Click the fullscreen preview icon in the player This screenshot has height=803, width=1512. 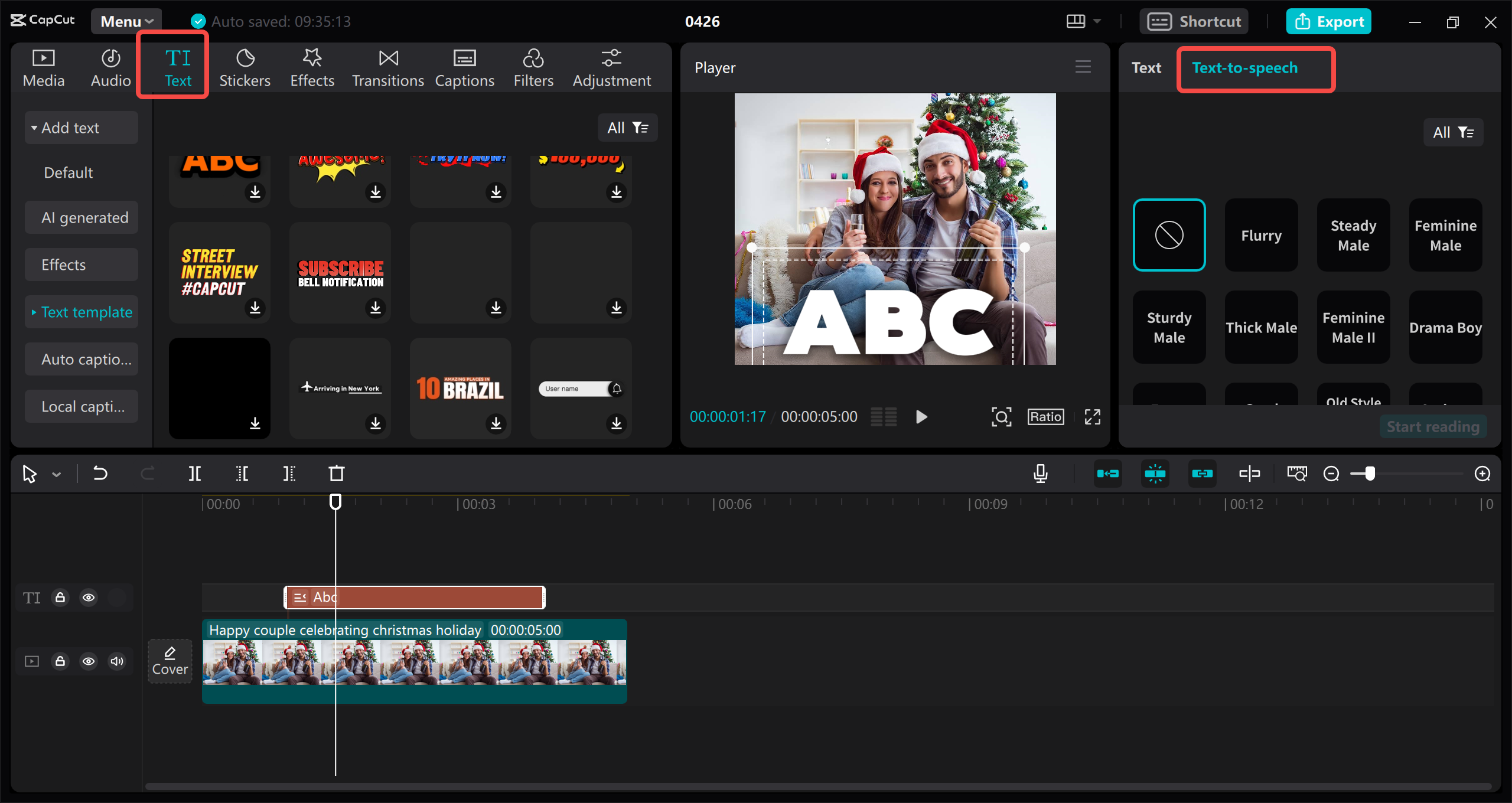1092,417
